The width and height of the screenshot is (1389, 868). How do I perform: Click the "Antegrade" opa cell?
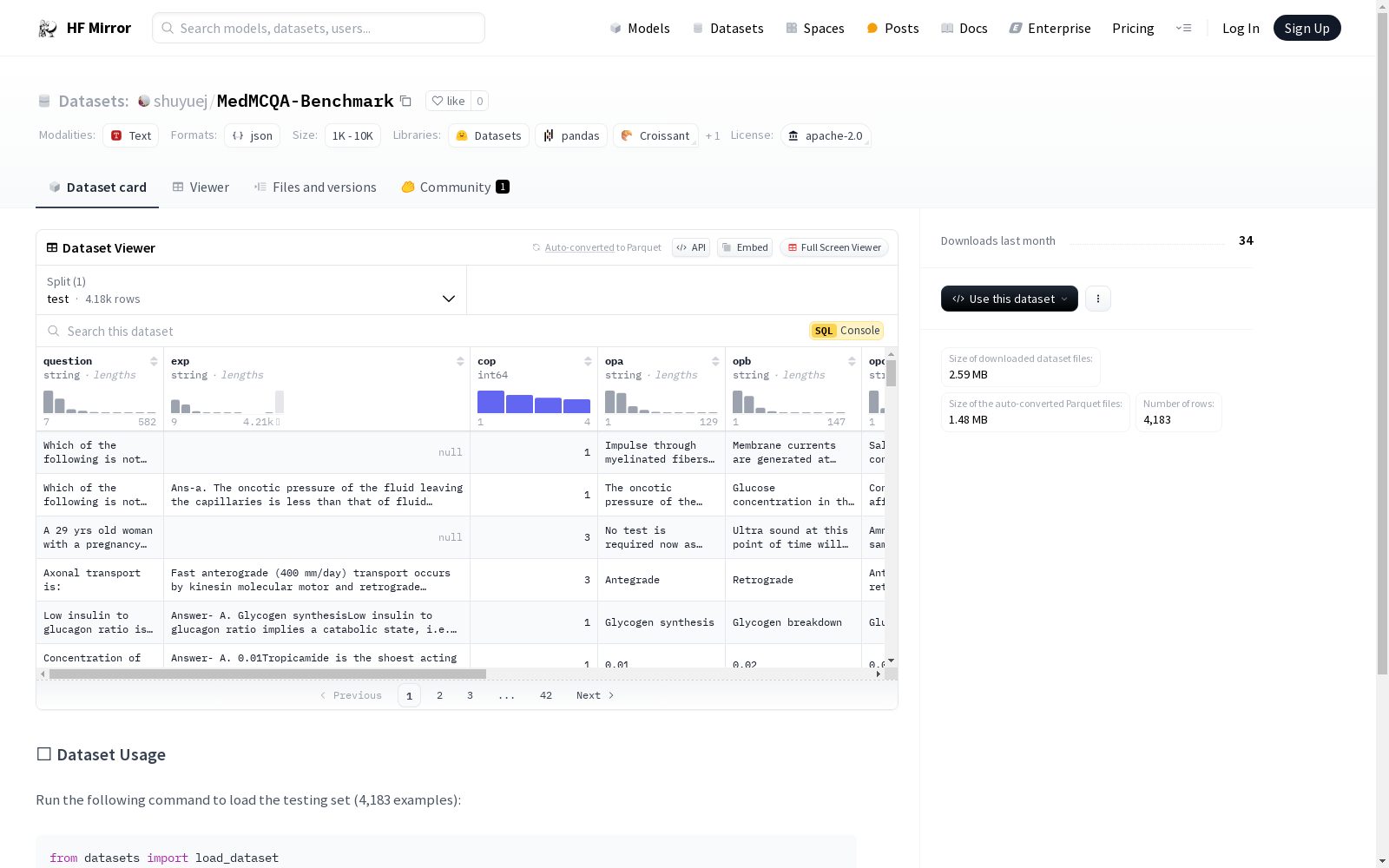pos(662,581)
